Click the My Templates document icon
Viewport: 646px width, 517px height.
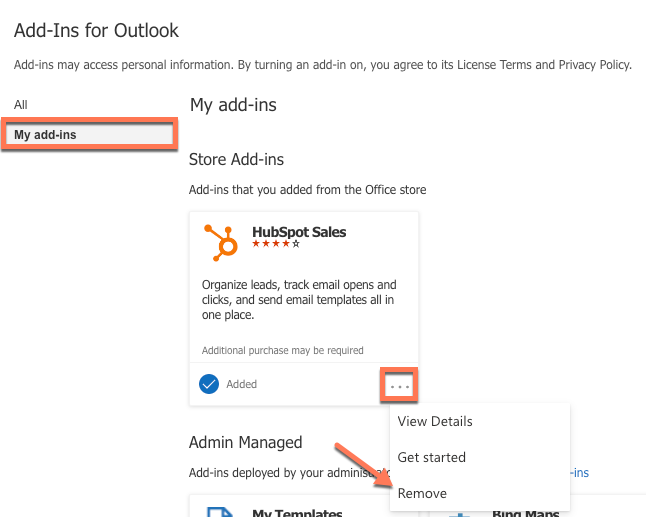click(220, 511)
